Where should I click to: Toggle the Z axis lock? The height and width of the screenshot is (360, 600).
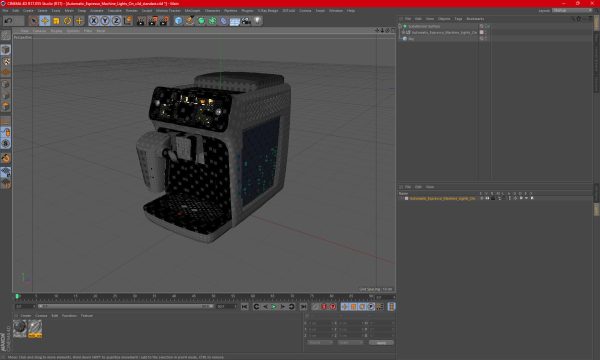[116, 21]
